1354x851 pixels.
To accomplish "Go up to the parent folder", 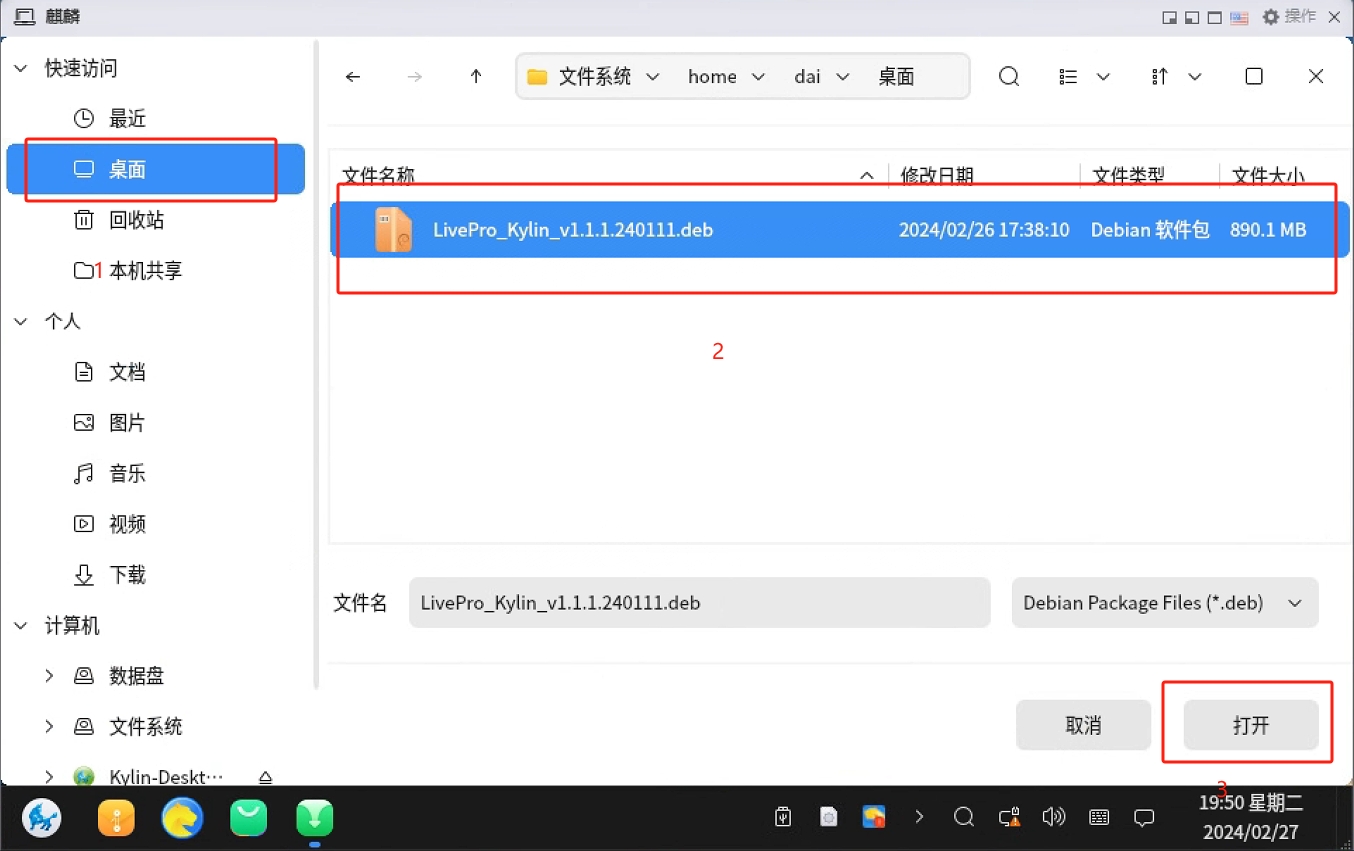I will [x=476, y=77].
